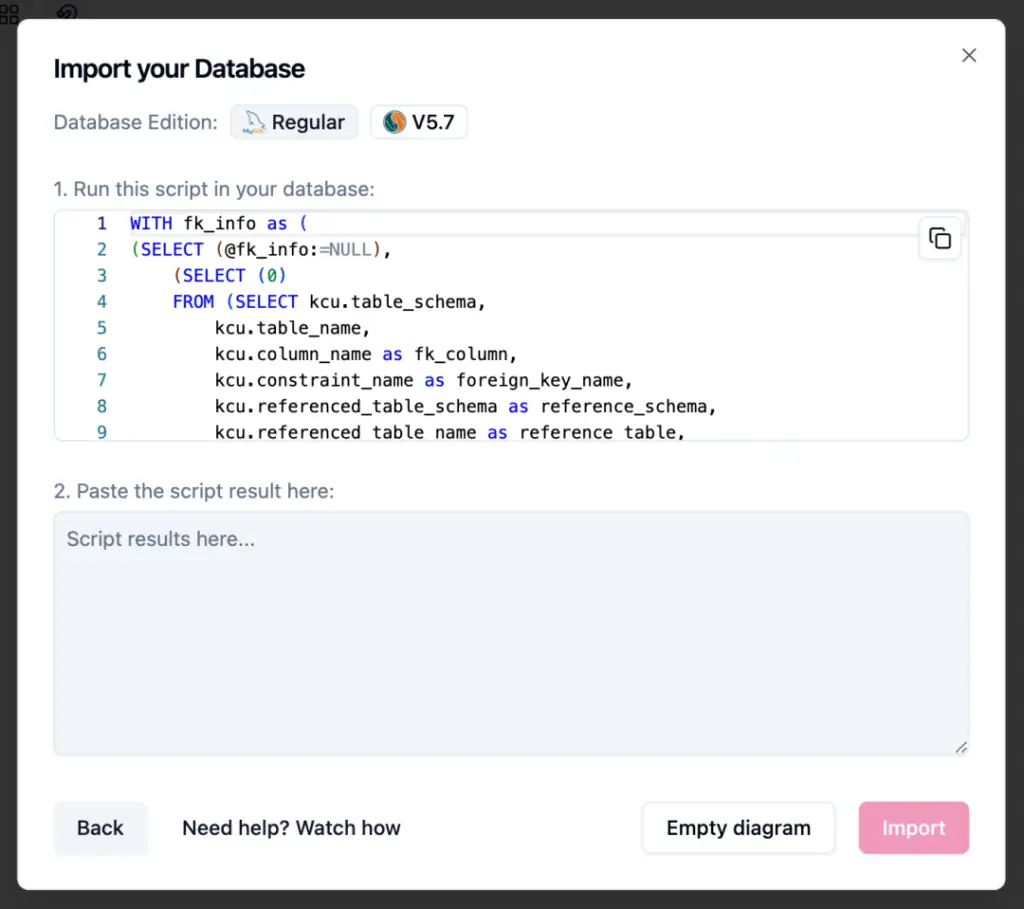Click the swirl icon above the dialog

(x=67, y=13)
